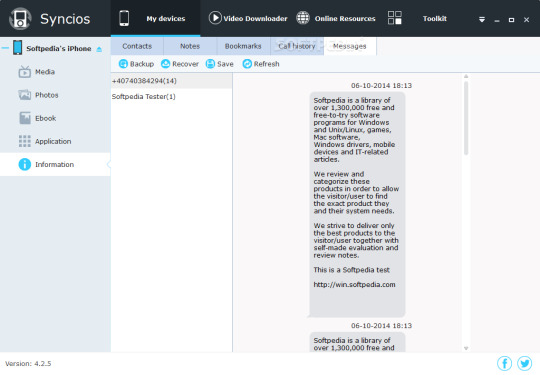Image resolution: width=540 pixels, height=375 pixels.
Task: Click the Ebook icon in the sidebar
Action: (x=25, y=118)
